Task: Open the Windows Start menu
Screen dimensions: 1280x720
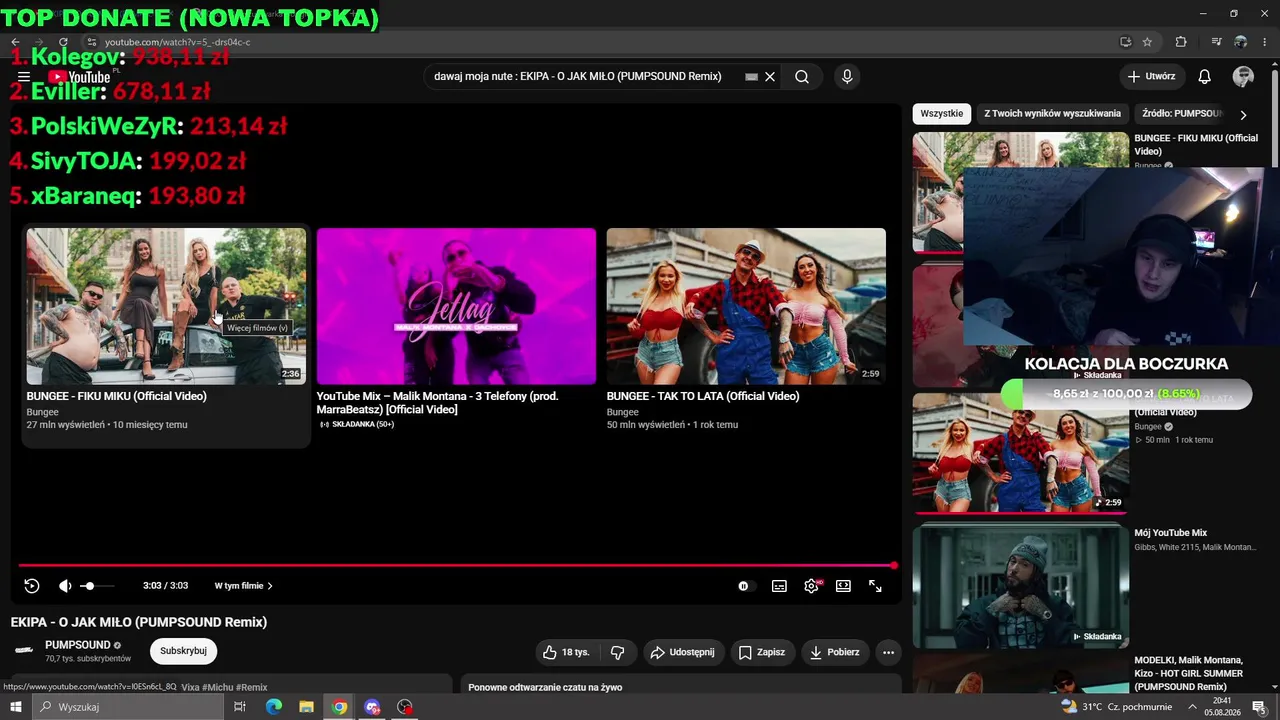Action: point(15,707)
